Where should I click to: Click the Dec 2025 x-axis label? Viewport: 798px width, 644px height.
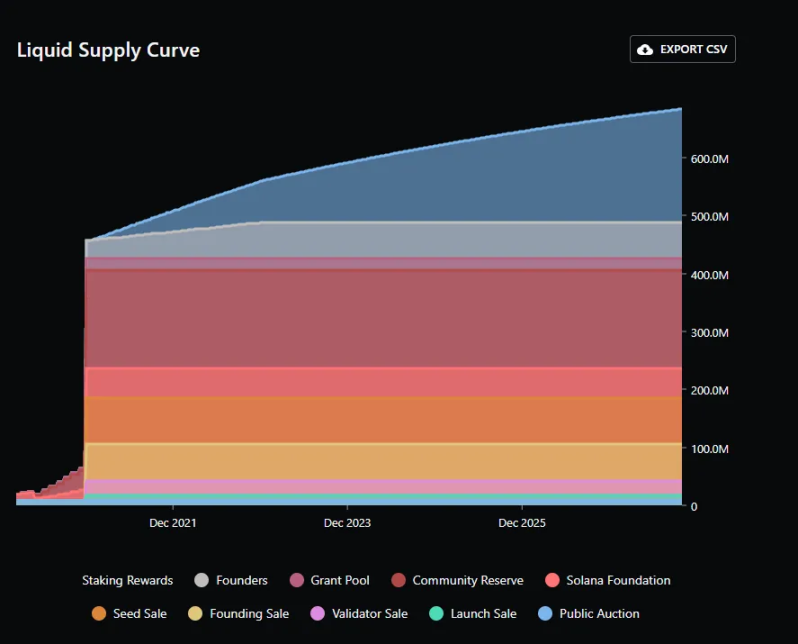click(522, 523)
